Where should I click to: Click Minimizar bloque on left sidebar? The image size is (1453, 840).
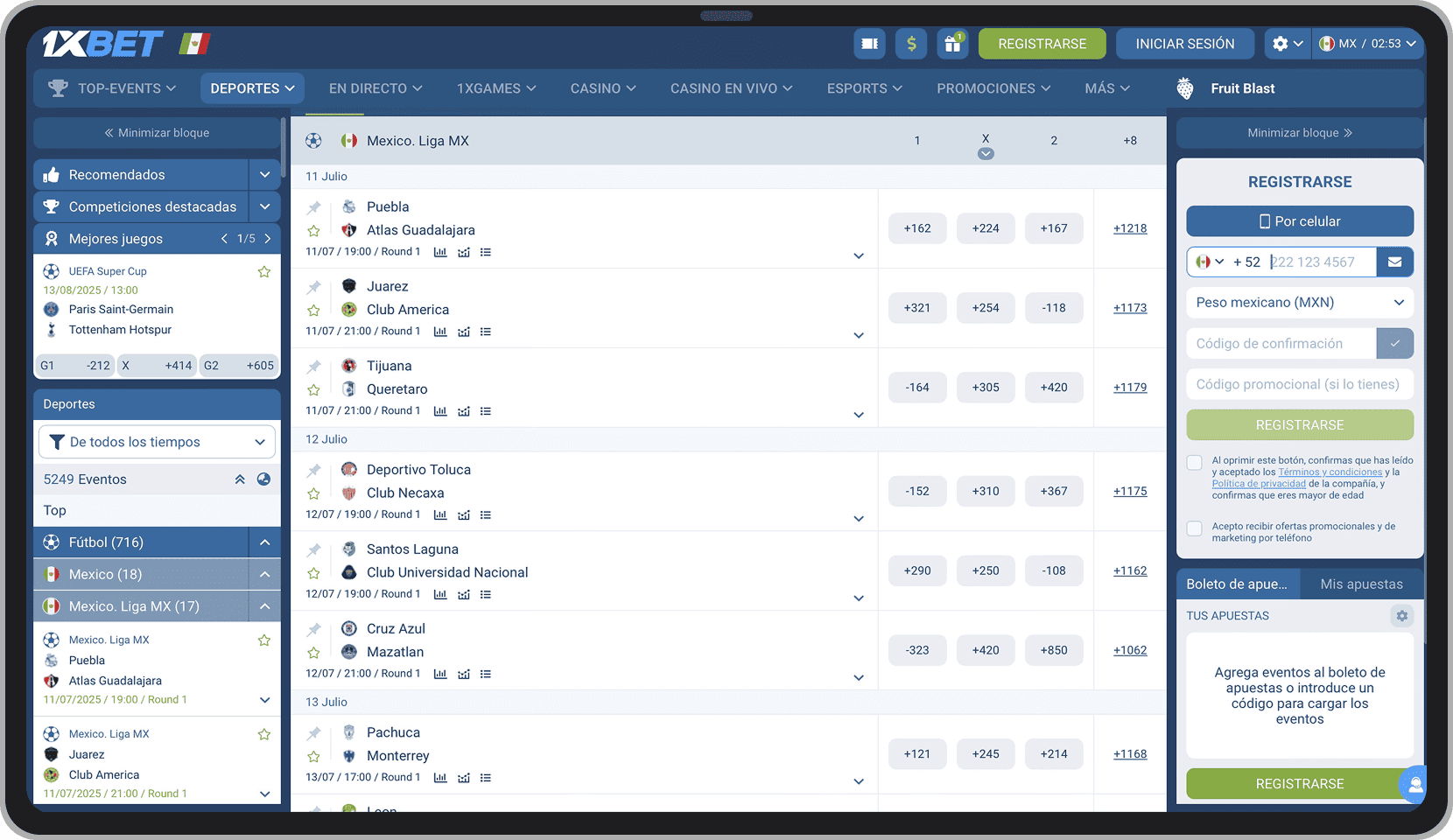click(x=157, y=133)
